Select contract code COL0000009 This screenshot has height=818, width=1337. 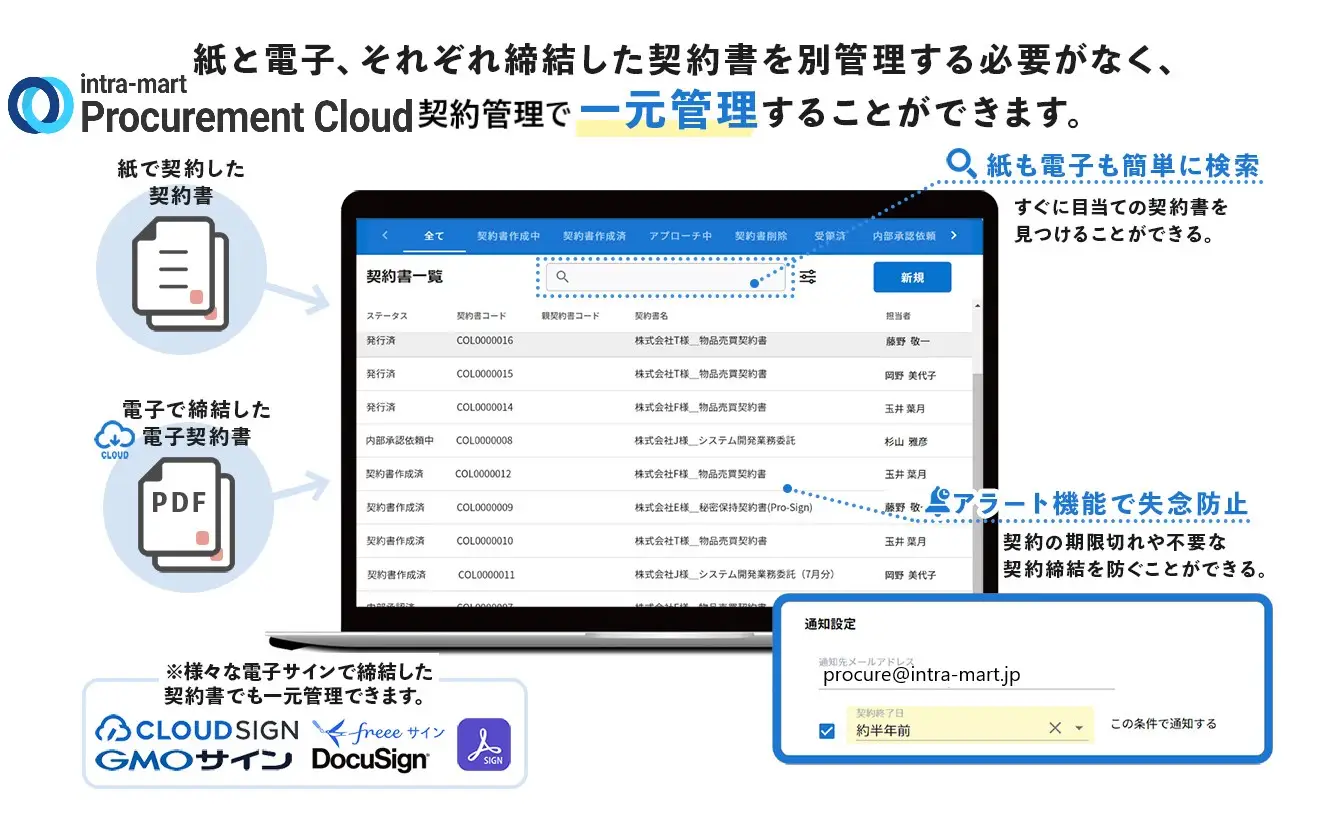tap(485, 507)
